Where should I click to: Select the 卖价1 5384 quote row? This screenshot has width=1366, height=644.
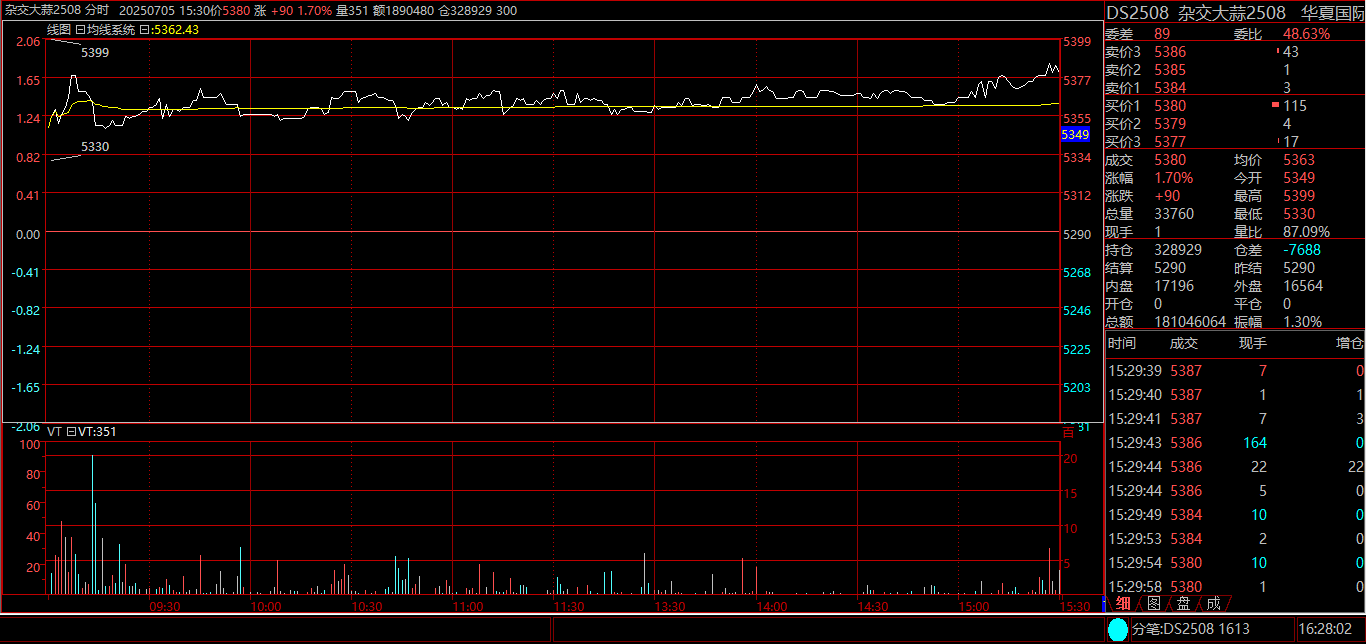point(1170,88)
